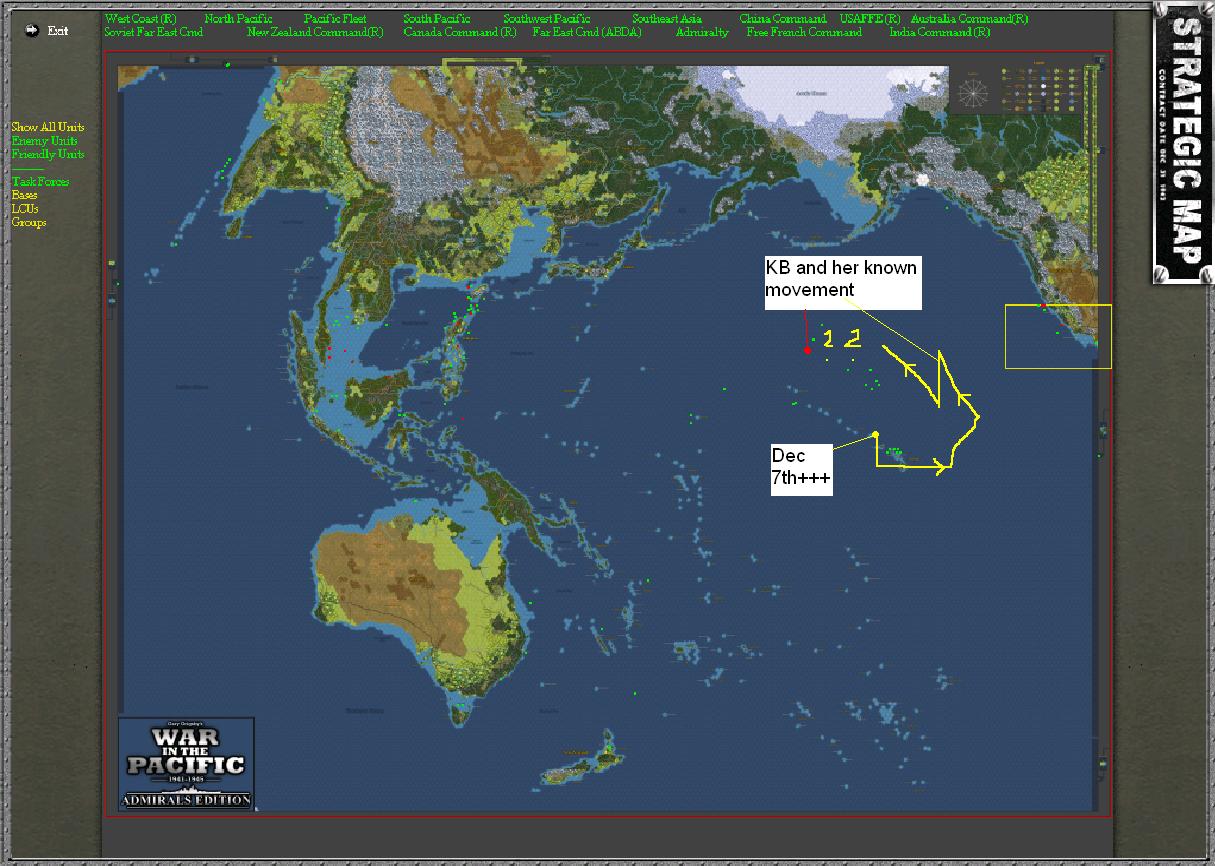Pick Admiralty command filter
The height and width of the screenshot is (866, 1215).
[702, 32]
